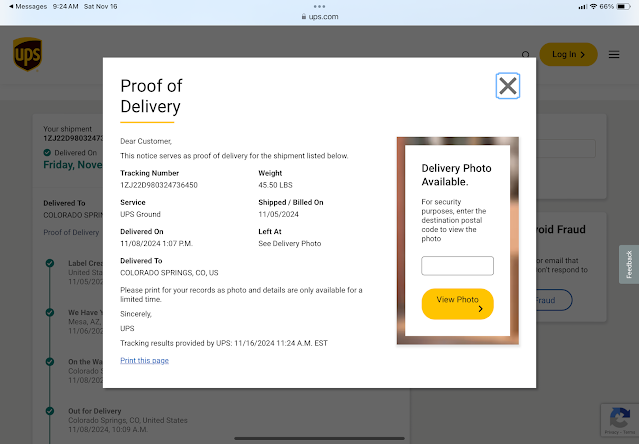Tap the ups.com address bar
The width and height of the screenshot is (639, 444).
320,17
